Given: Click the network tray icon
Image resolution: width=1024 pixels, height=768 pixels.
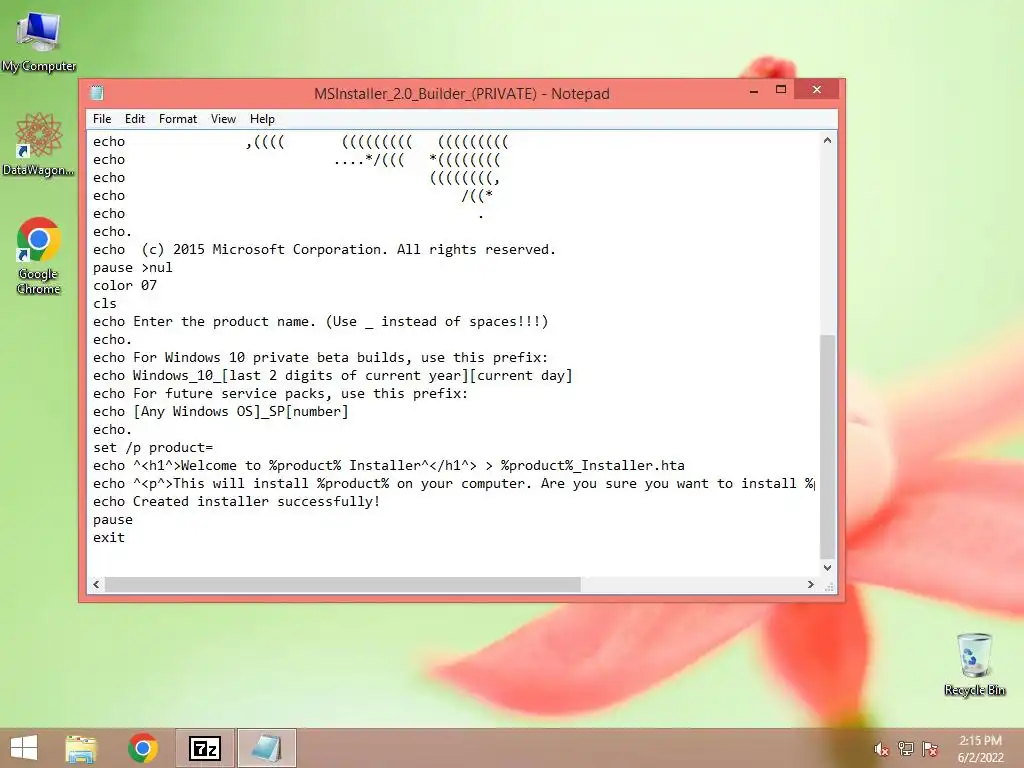Looking at the screenshot, I should 906,749.
